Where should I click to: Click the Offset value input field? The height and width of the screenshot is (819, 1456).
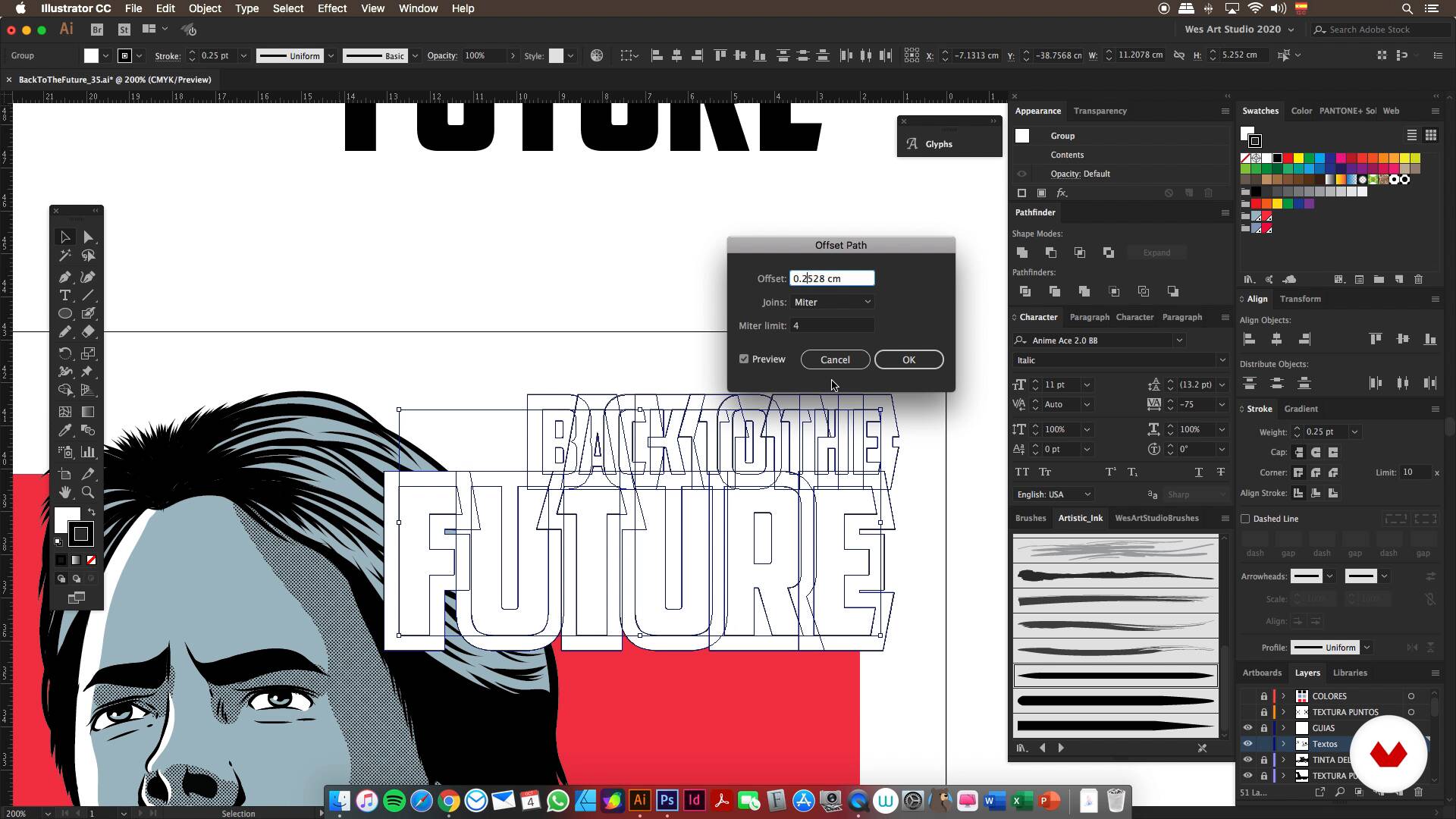tap(831, 279)
